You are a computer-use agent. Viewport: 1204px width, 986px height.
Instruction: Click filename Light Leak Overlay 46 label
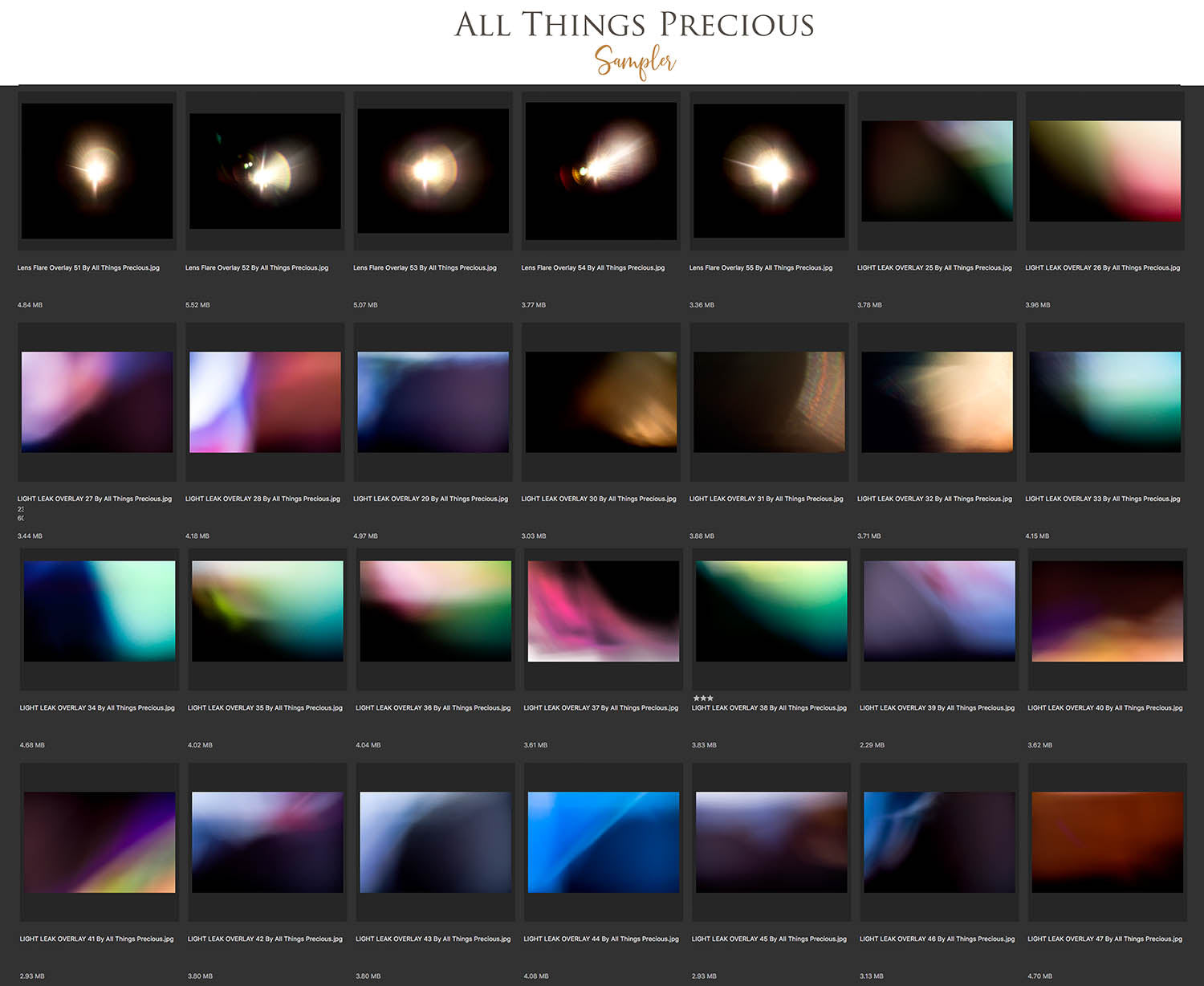pyautogui.click(x=937, y=939)
